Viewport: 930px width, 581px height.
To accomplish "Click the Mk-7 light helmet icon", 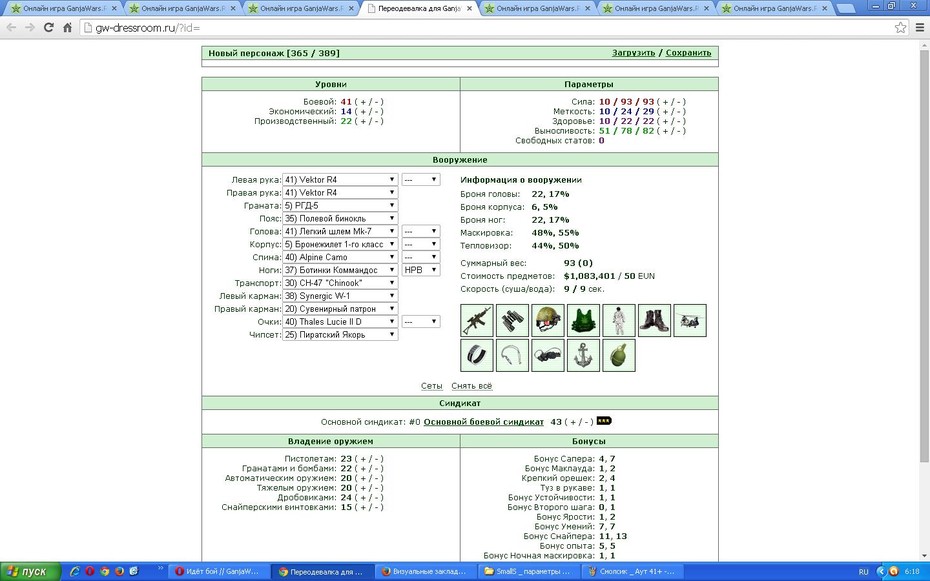I will pos(548,321).
